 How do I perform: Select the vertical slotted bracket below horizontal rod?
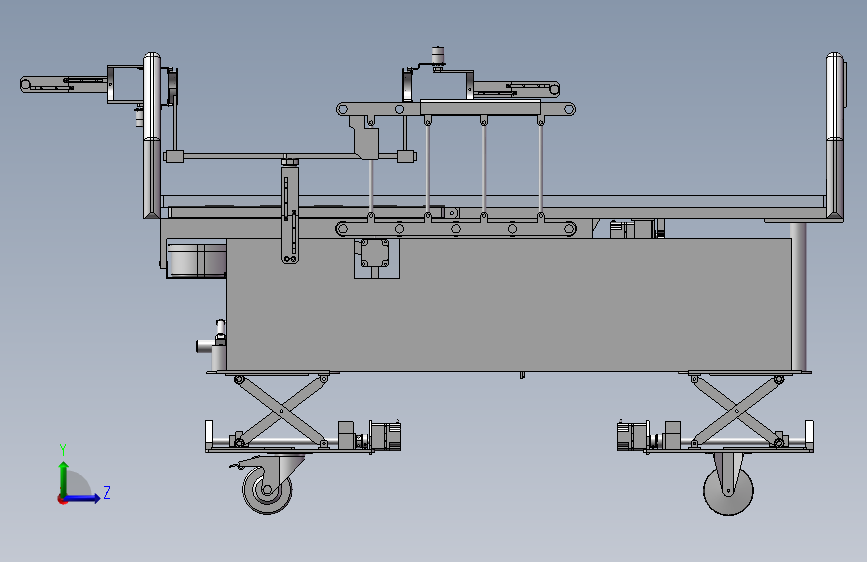(x=290, y=215)
